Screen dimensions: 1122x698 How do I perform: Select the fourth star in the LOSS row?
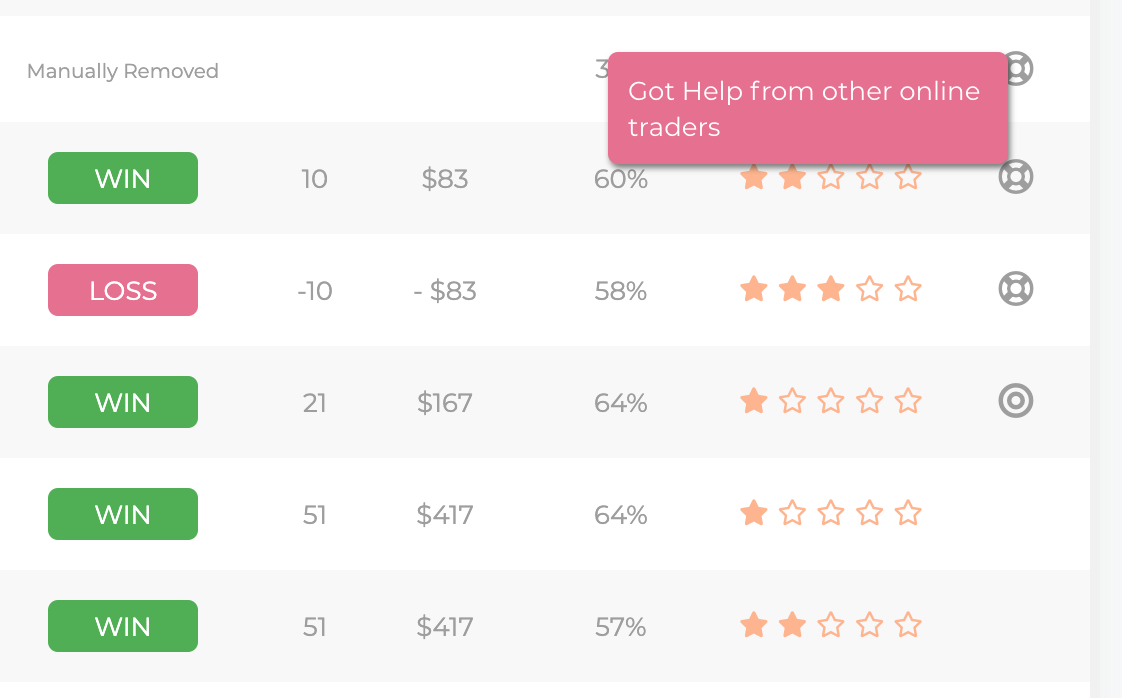[869, 289]
